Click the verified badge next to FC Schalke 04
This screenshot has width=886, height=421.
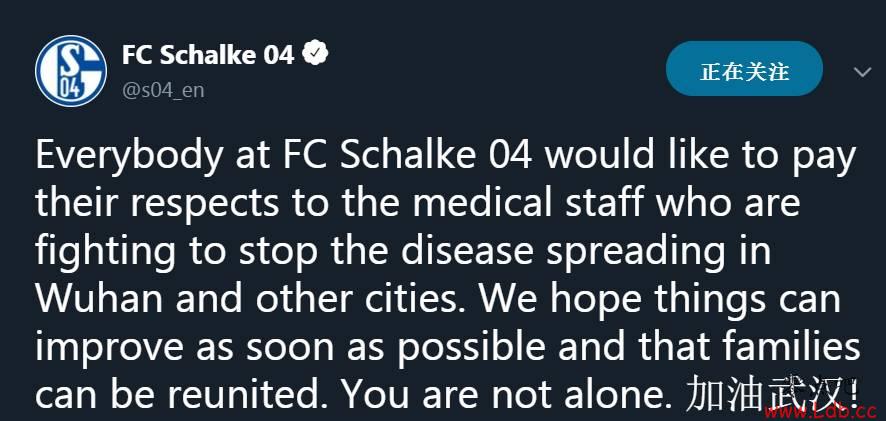point(316,54)
